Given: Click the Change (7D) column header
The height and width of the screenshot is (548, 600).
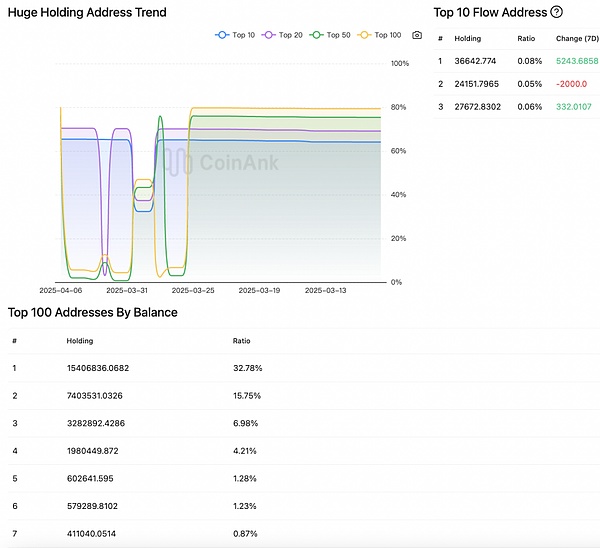Looking at the screenshot, I should pyautogui.click(x=577, y=38).
